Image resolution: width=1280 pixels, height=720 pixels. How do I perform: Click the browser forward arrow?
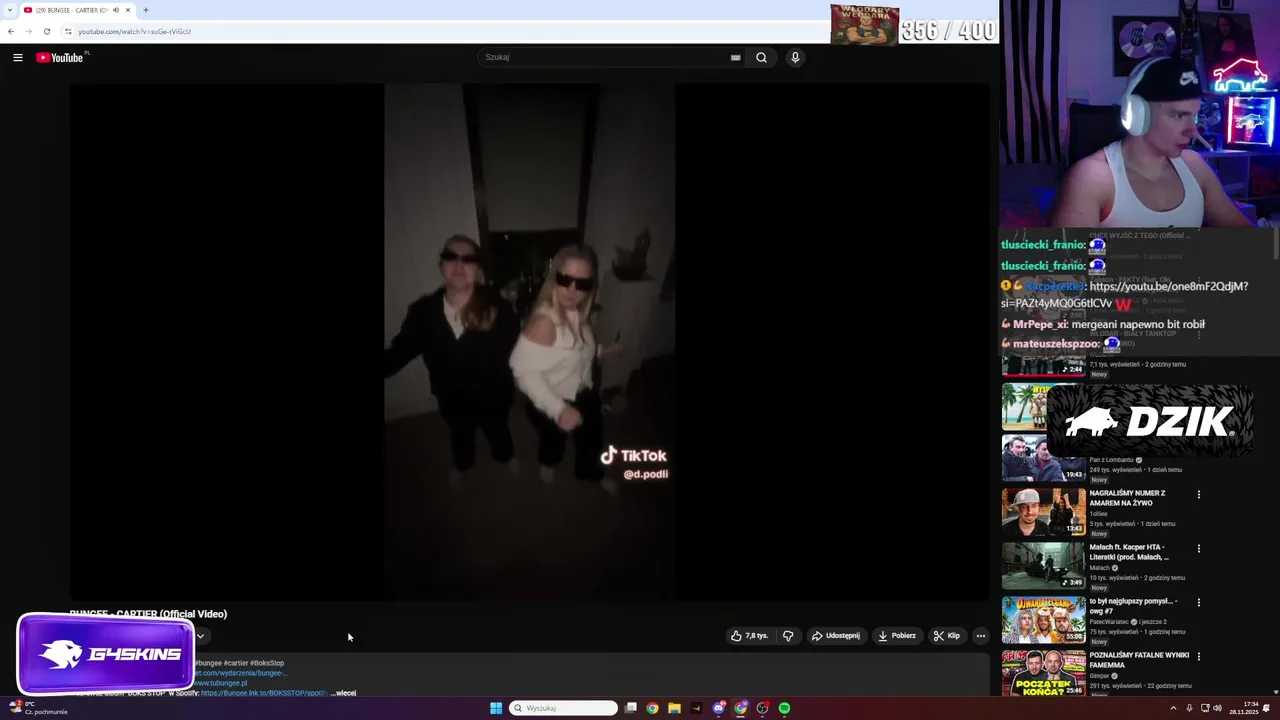28,31
